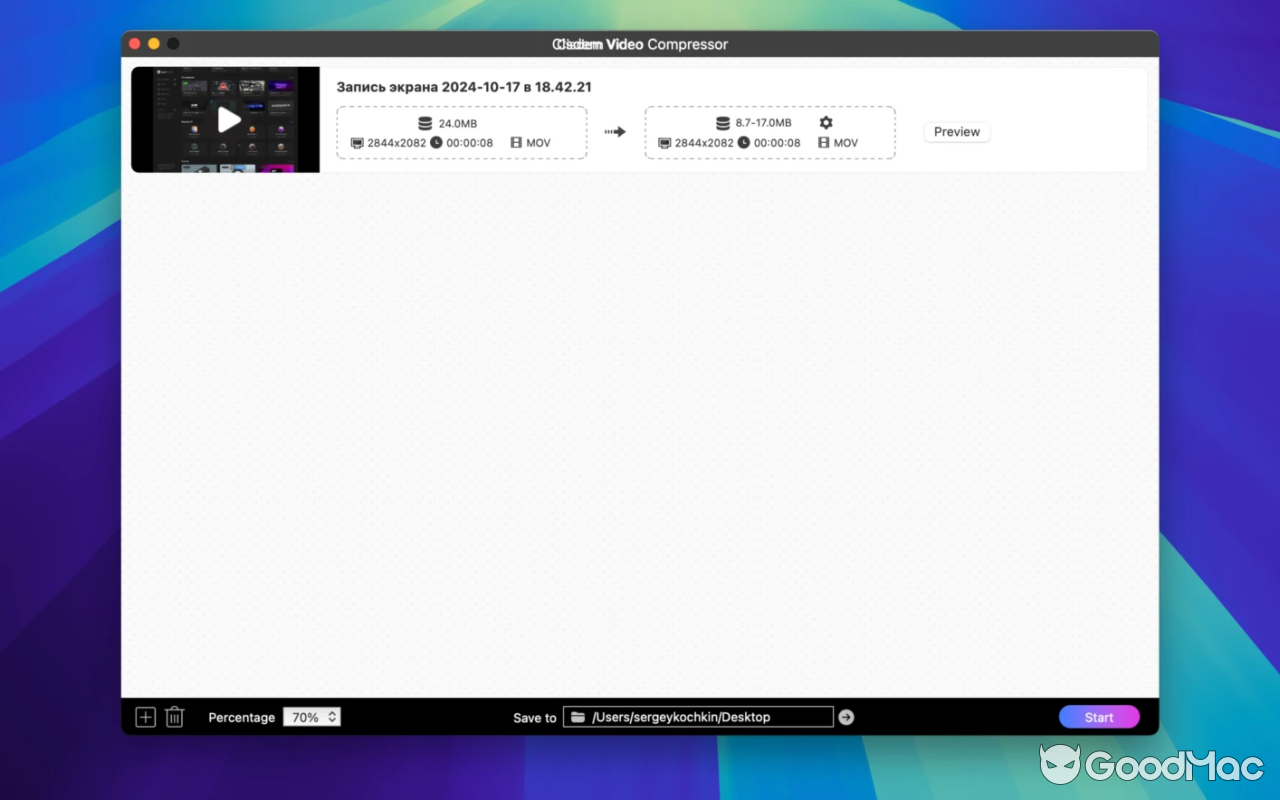Image resolution: width=1280 pixels, height=800 pixels.
Task: Click the Codem Video Compressor title bar
Action: click(640, 44)
